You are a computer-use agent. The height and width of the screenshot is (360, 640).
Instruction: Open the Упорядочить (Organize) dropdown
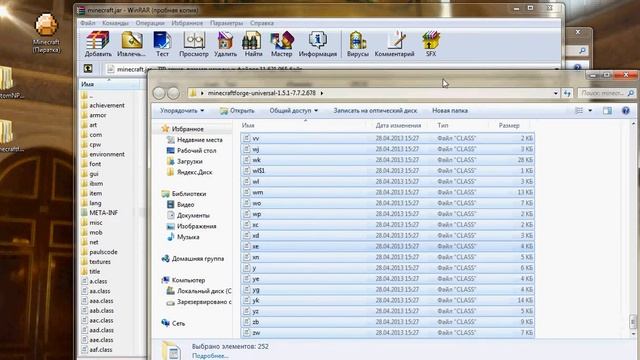tap(182, 111)
